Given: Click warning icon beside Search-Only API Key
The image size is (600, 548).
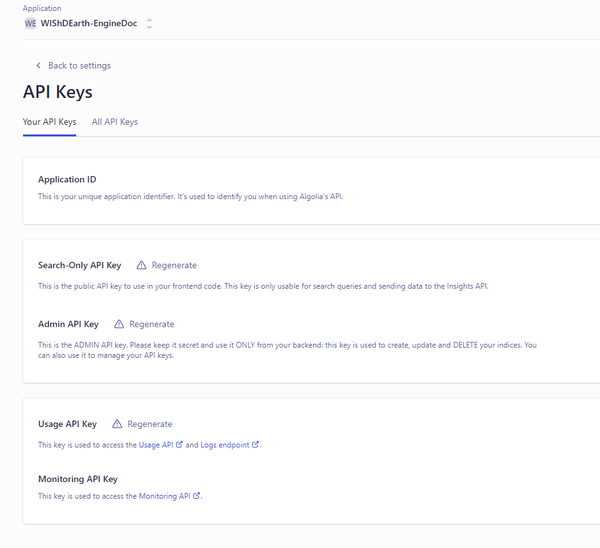Looking at the screenshot, I should (141, 265).
